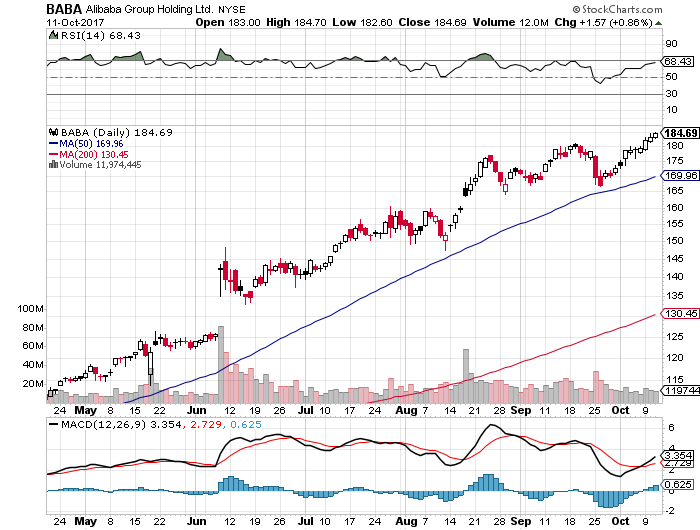Click the 68.43 RSI value tag on right axis
700x530 pixels.
pyautogui.click(x=678, y=61)
